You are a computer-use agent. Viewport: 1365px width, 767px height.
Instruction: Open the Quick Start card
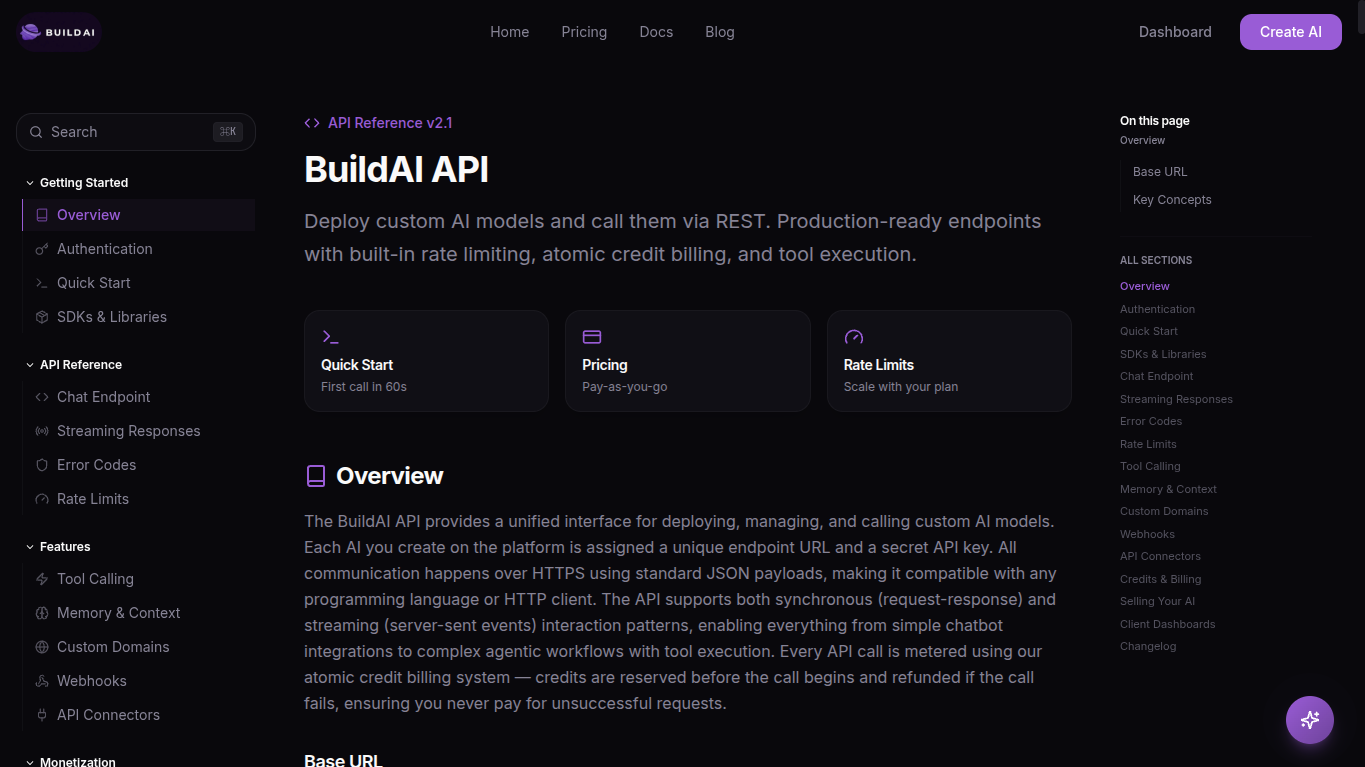pos(427,361)
